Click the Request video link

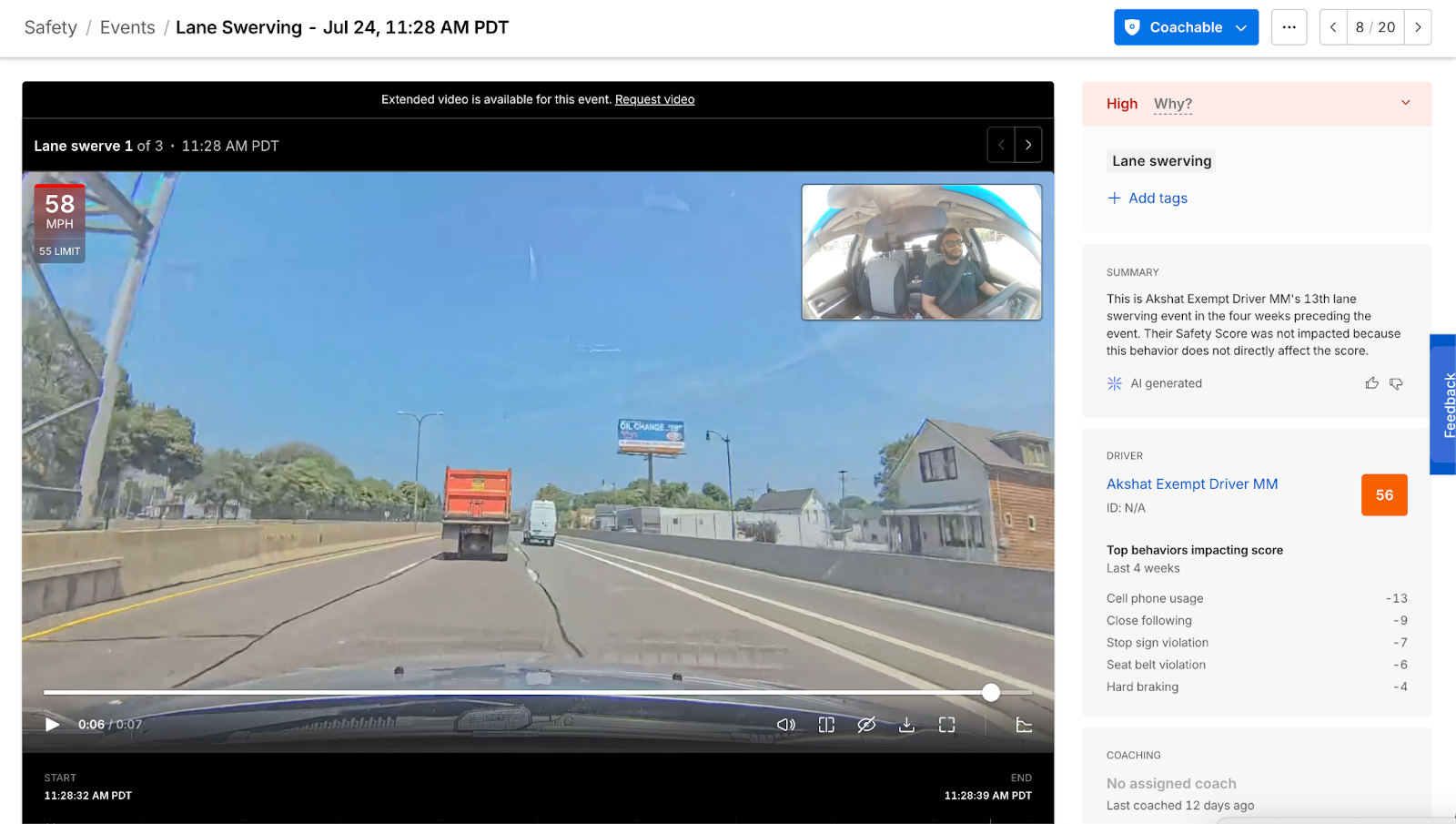point(654,99)
